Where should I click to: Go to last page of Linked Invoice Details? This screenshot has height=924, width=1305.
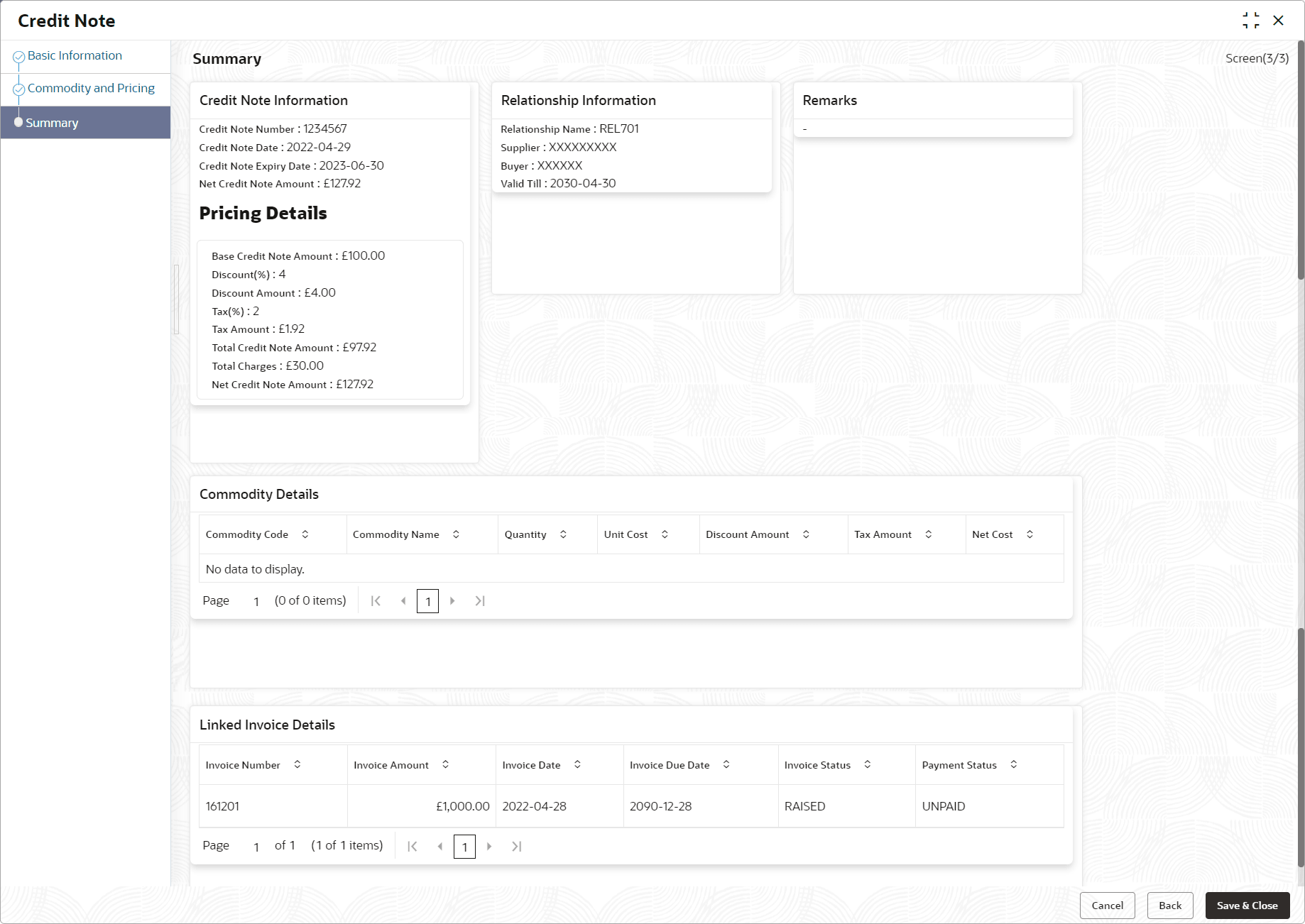click(517, 846)
